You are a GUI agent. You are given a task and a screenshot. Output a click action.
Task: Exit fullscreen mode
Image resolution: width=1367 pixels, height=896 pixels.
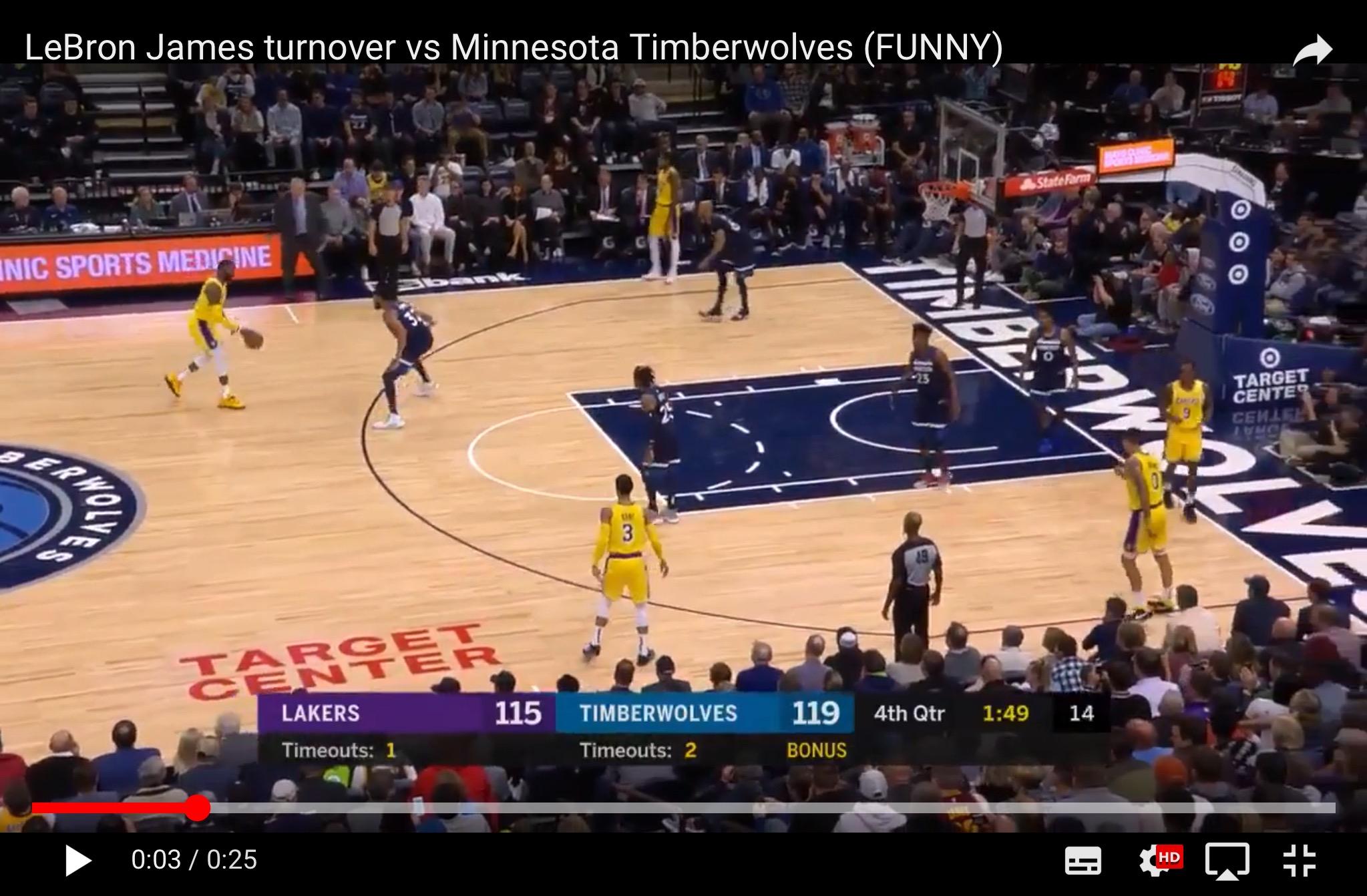click(1300, 861)
